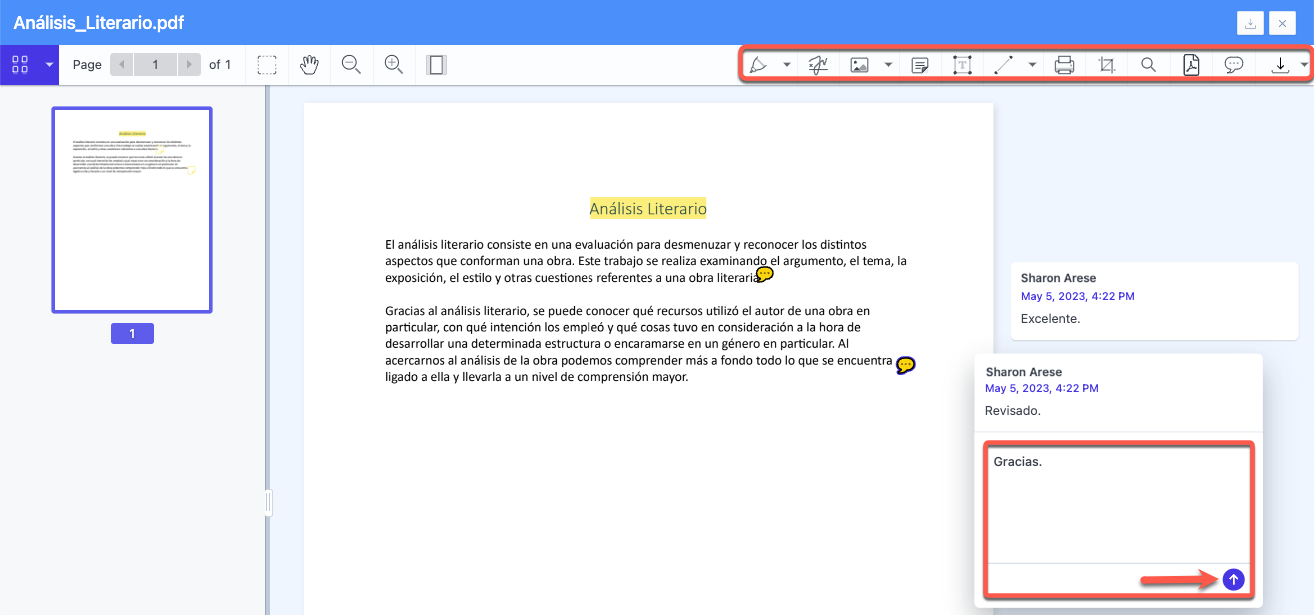Select the sticky note tool
The height and width of the screenshot is (615, 1314).
pos(920,65)
